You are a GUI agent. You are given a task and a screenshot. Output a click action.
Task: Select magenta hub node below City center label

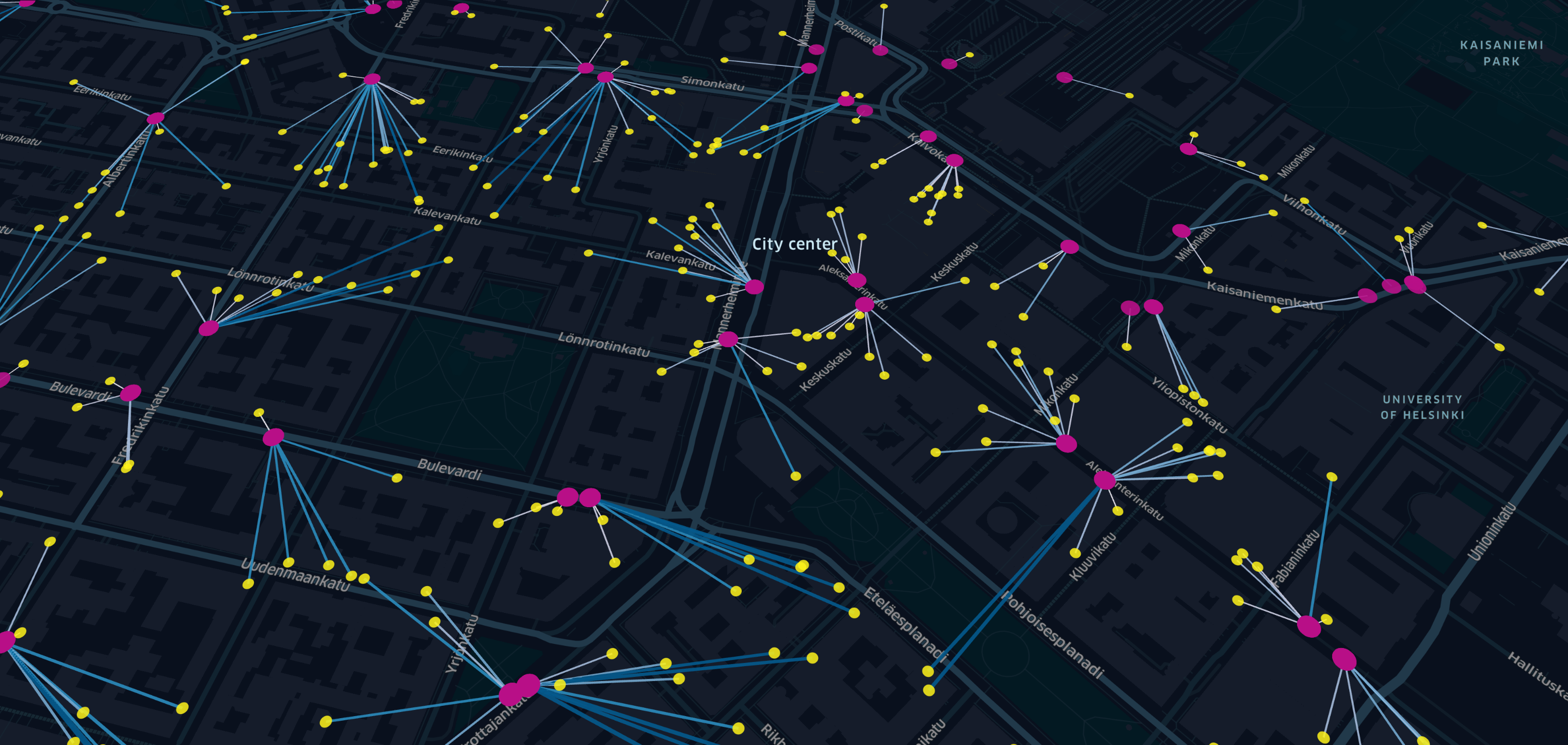click(754, 287)
